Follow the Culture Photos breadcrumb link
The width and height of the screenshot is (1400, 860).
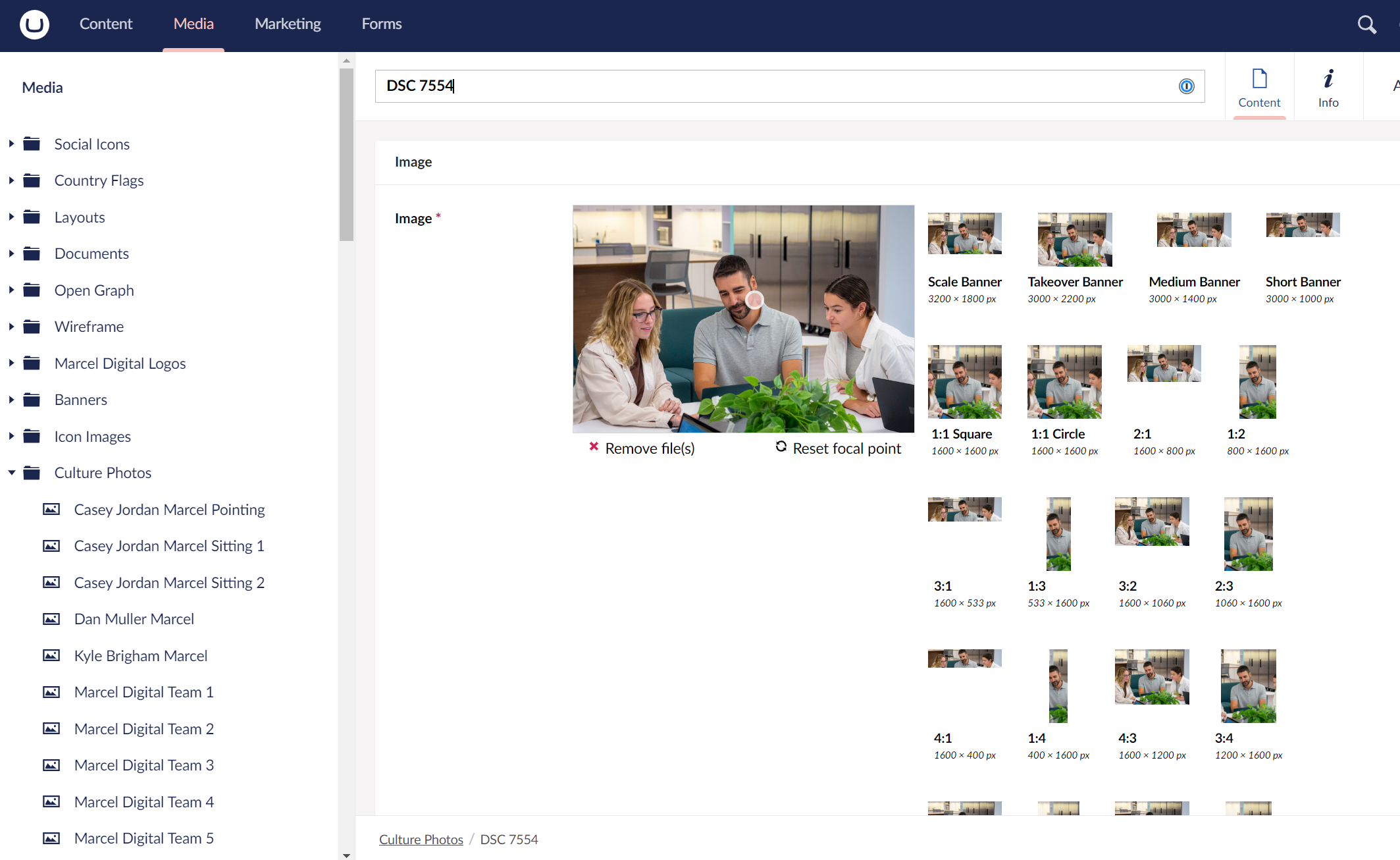click(x=421, y=840)
